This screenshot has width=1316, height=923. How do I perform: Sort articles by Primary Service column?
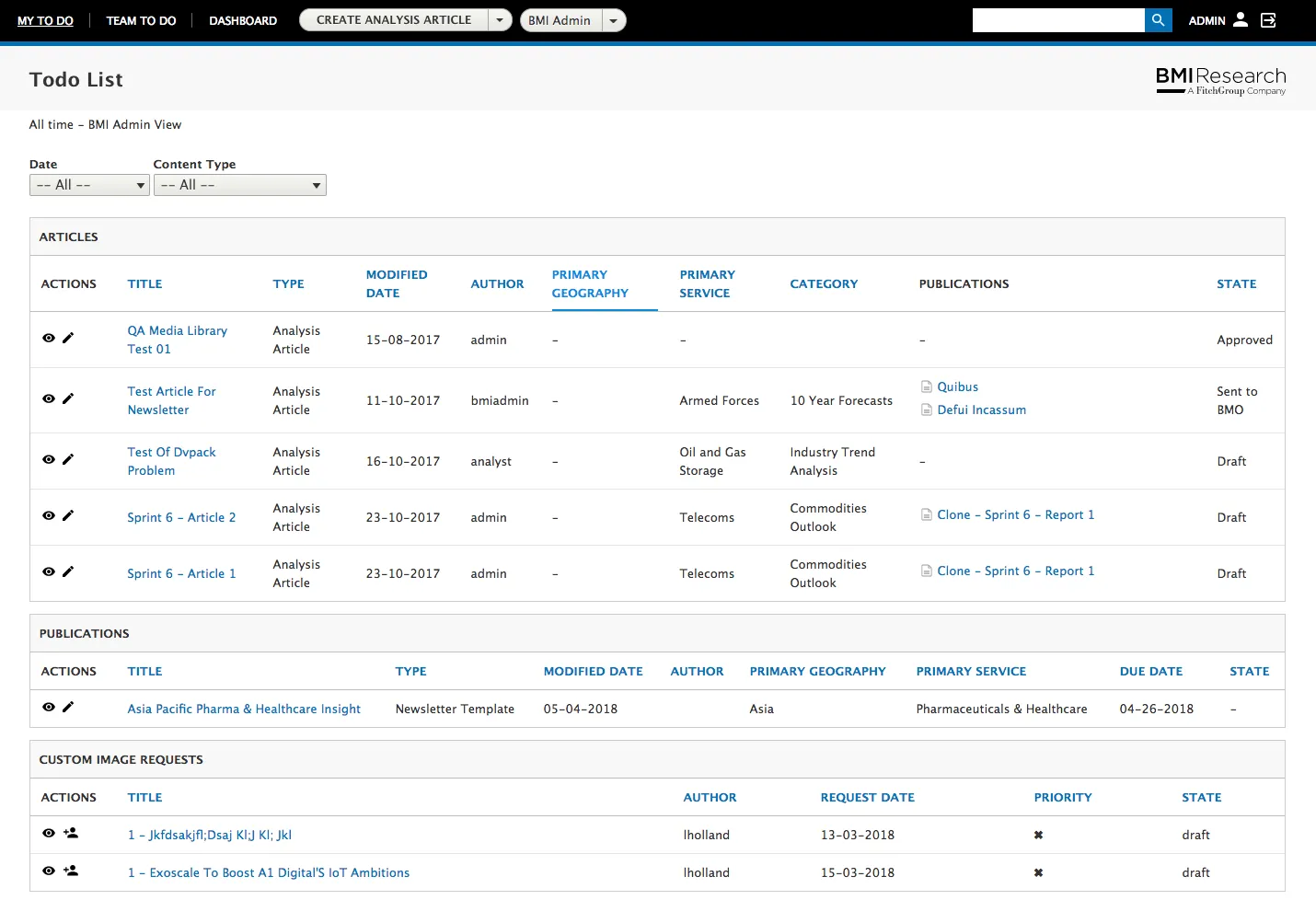(x=707, y=284)
